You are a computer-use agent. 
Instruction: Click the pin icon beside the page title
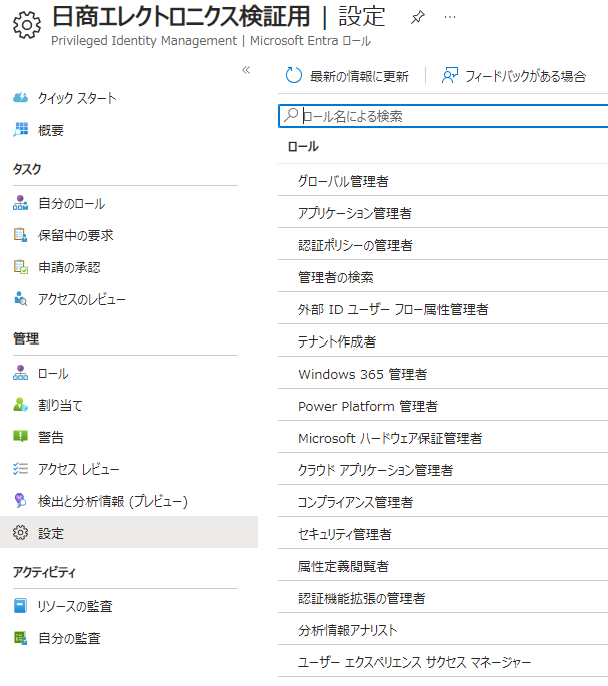tap(418, 18)
